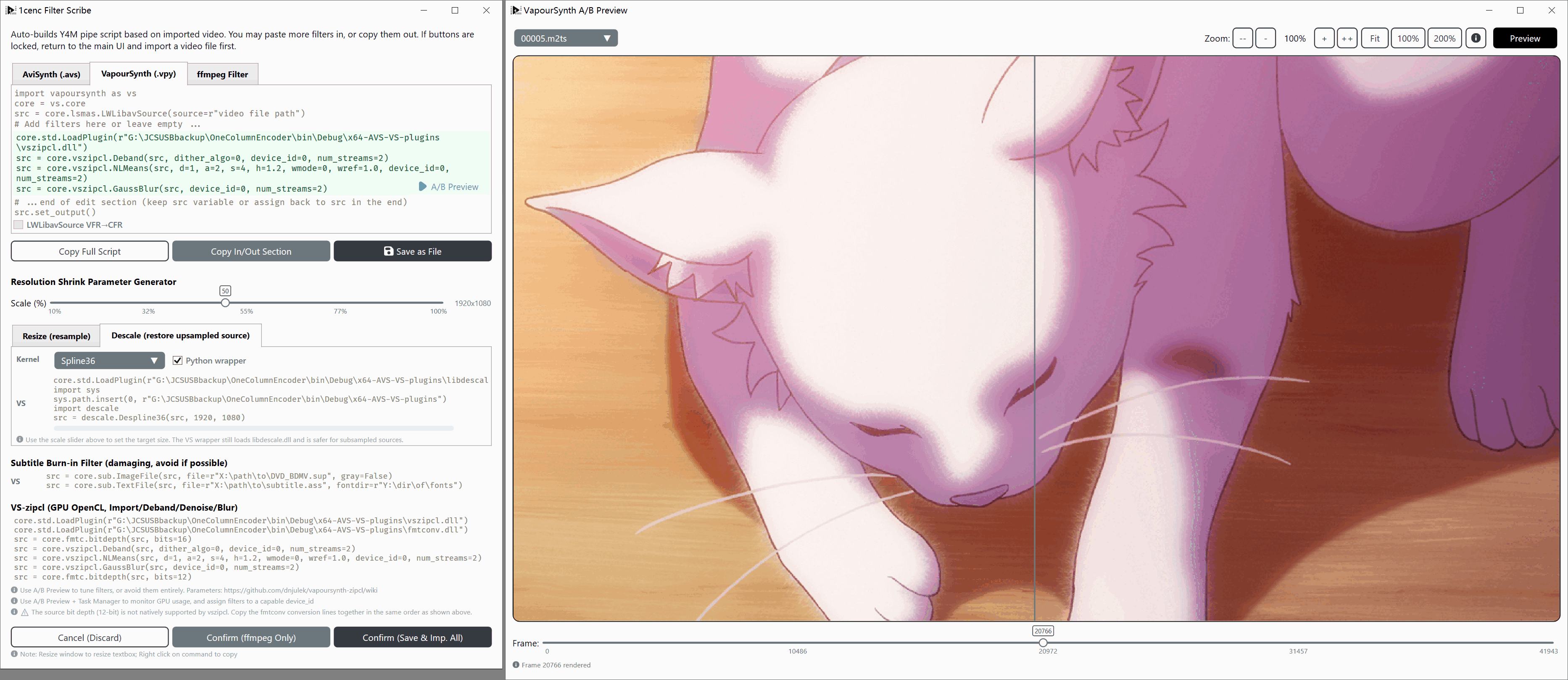Click the '31457' tick label on Frame slider
This screenshot has height=680, width=1568.
1298,651
